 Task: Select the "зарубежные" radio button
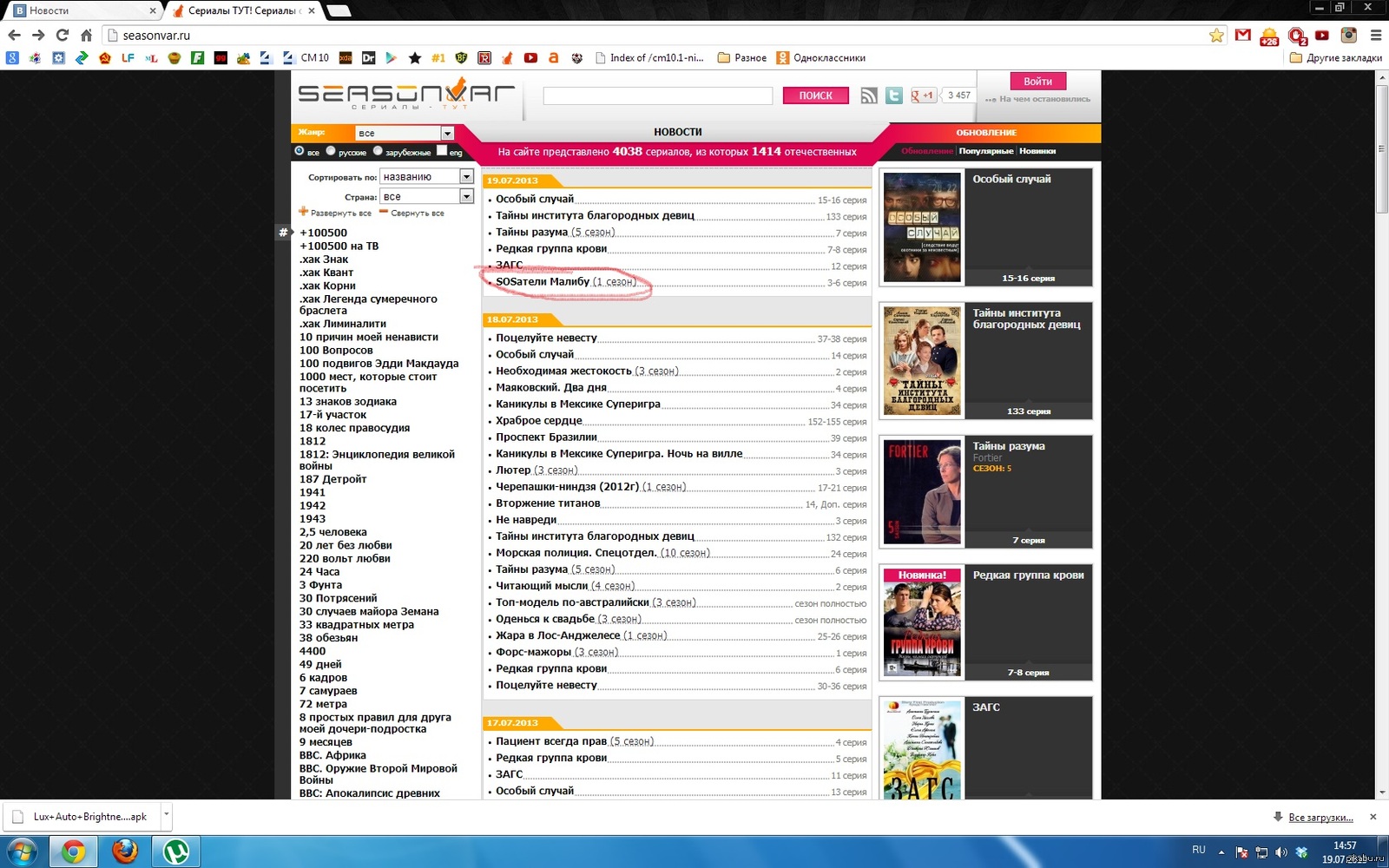click(x=378, y=151)
